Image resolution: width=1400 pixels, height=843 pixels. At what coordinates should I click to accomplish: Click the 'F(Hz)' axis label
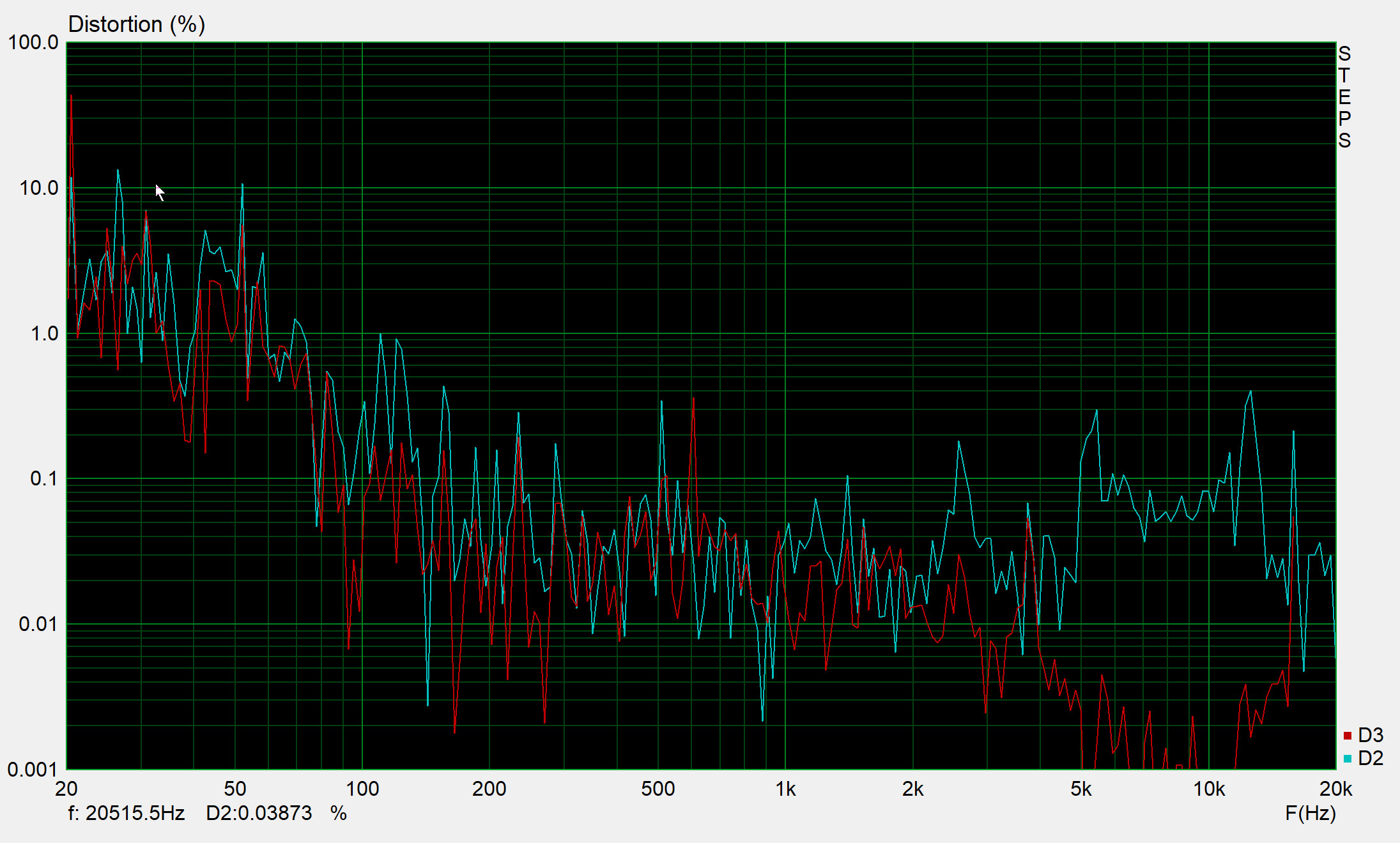[1311, 813]
